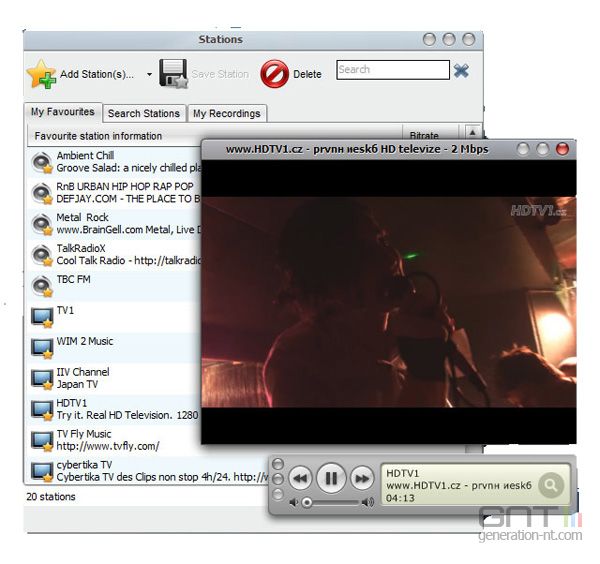The height and width of the screenshot is (564, 600).
Task: Click the Japan TV description text
Action: [x=77, y=384]
